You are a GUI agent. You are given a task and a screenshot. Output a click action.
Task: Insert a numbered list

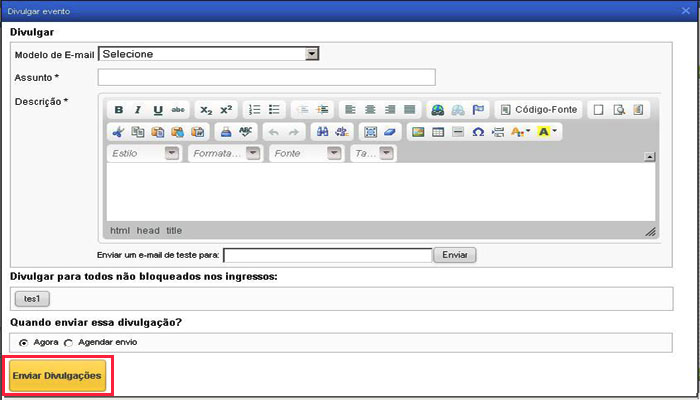(x=254, y=109)
